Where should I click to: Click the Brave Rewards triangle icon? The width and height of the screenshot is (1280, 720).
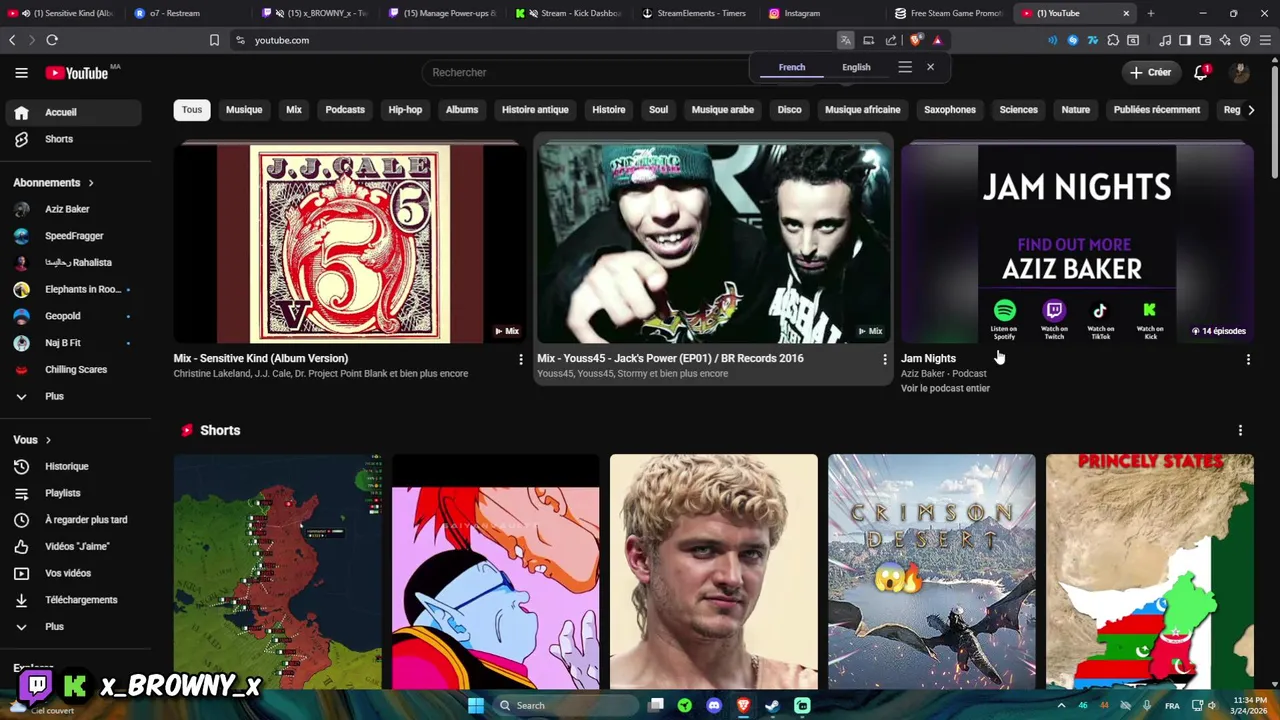tap(937, 40)
